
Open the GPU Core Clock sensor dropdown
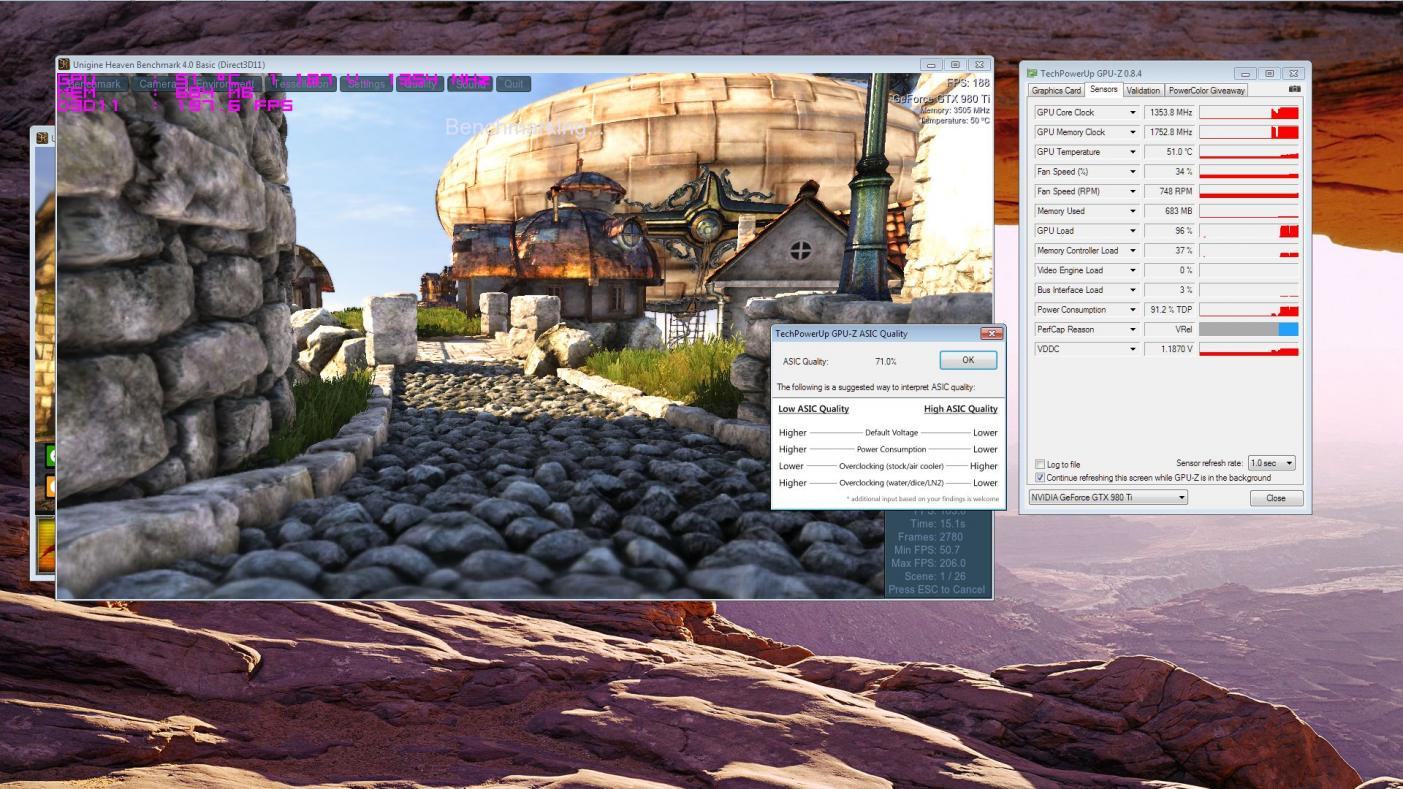(1133, 113)
